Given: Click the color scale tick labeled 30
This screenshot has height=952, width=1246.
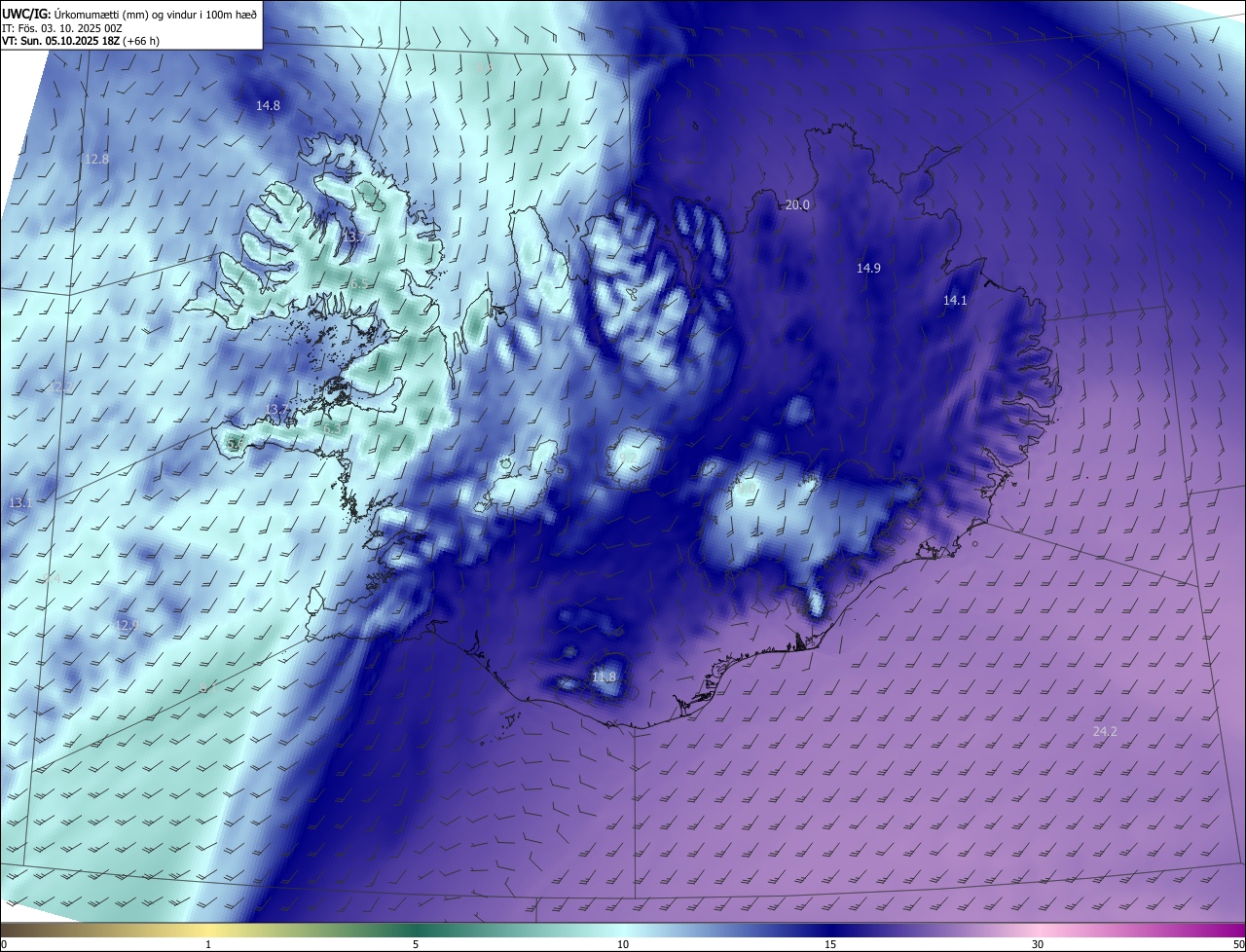Looking at the screenshot, I should (1038, 944).
